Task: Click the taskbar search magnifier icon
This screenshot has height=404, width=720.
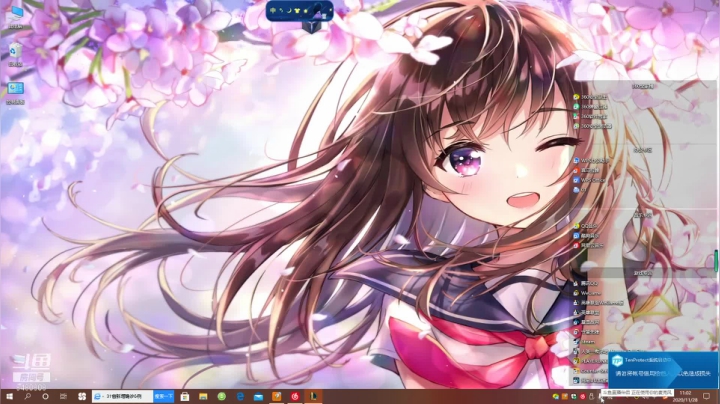Action: (28, 396)
